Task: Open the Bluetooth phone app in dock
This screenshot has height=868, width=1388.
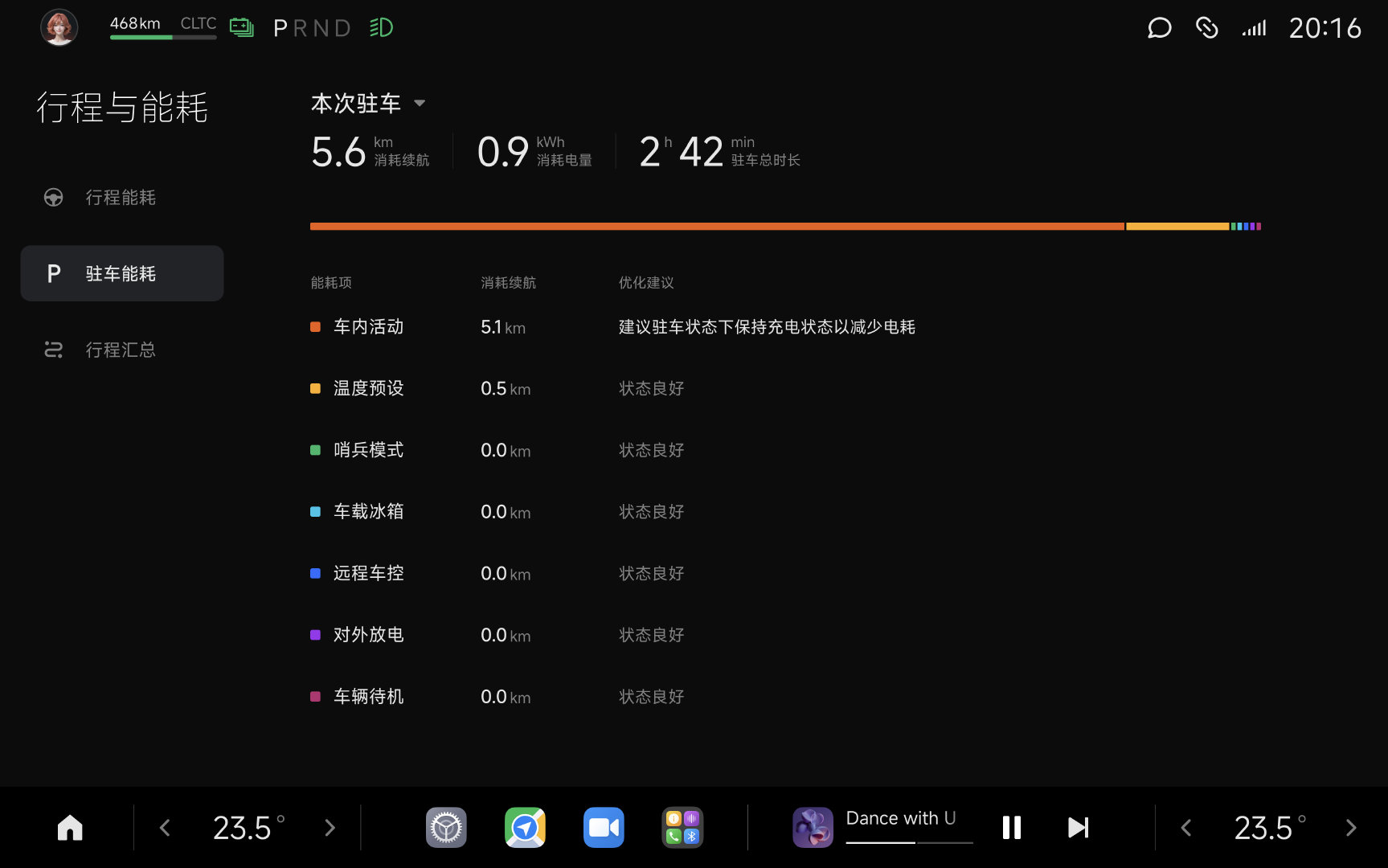Action: tap(682, 827)
